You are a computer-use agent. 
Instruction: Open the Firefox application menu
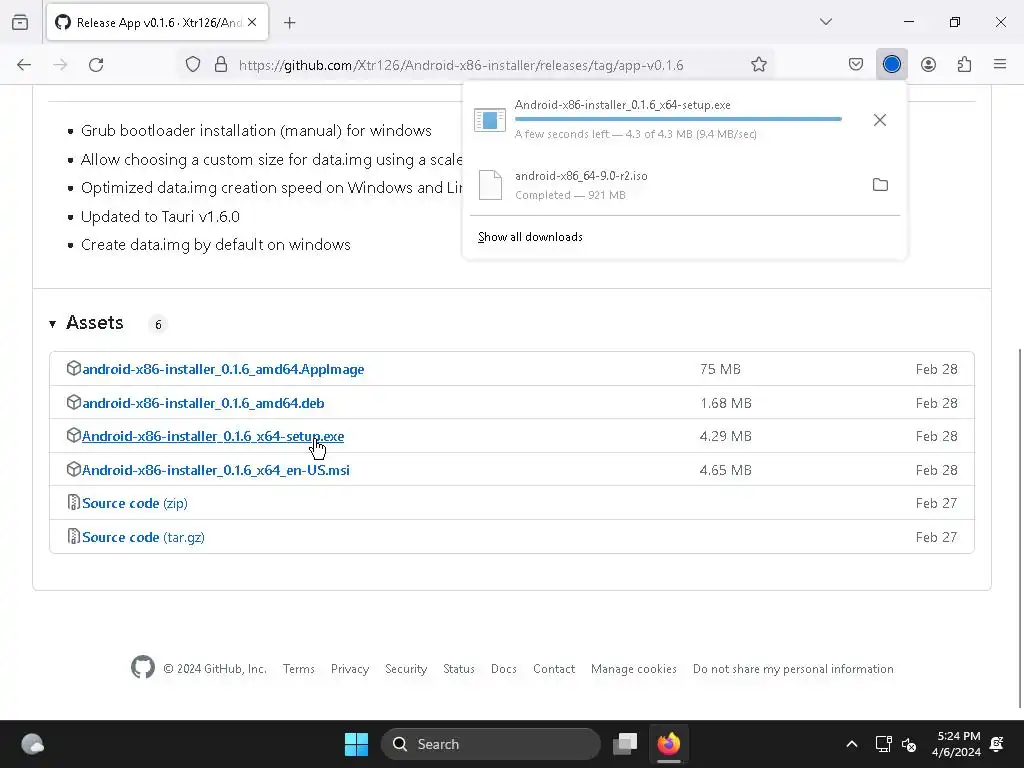(1000, 65)
